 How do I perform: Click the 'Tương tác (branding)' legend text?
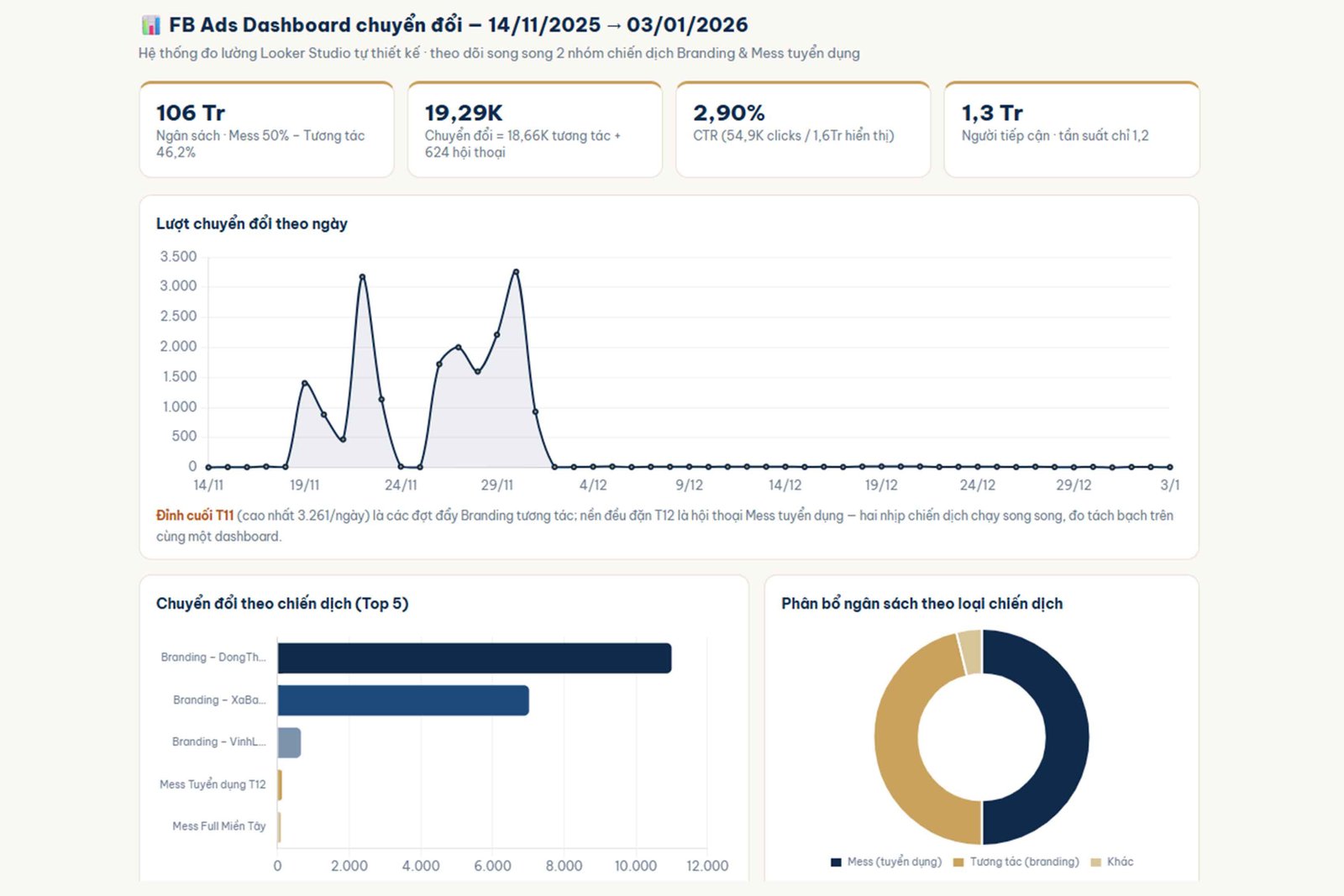tap(1025, 862)
